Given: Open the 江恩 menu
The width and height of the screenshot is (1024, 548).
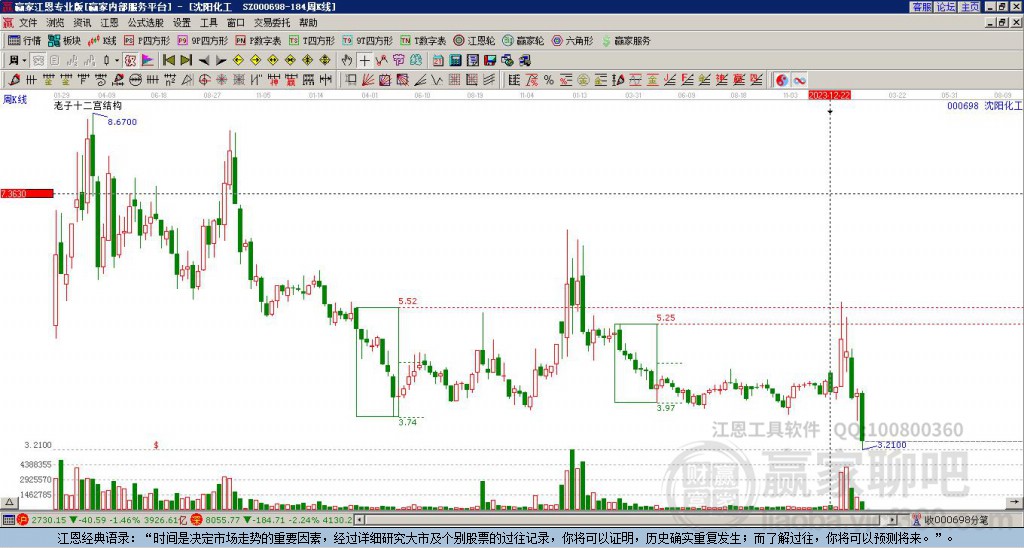Looking at the screenshot, I should pos(109,23).
